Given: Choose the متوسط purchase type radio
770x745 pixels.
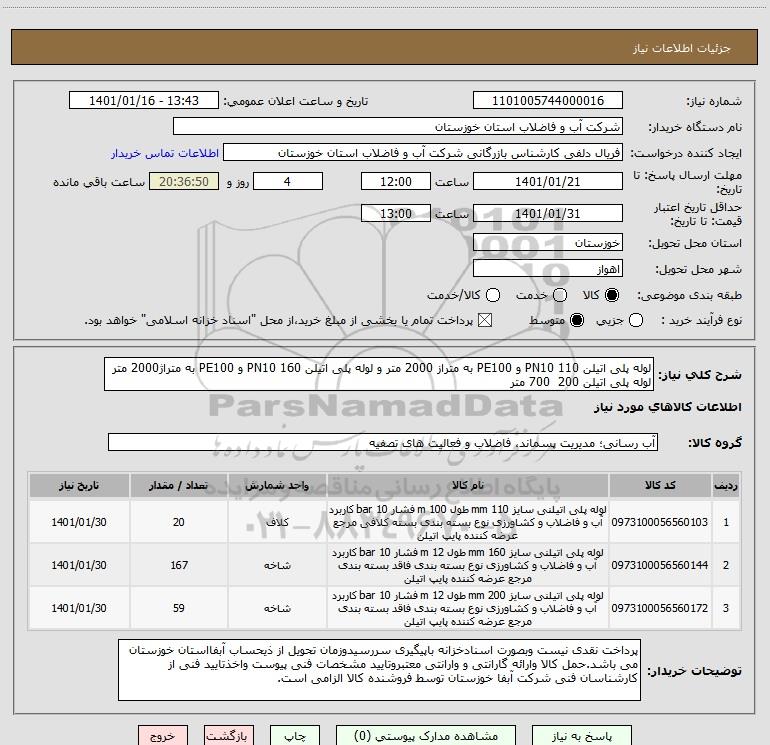Looking at the screenshot, I should tap(577, 320).
